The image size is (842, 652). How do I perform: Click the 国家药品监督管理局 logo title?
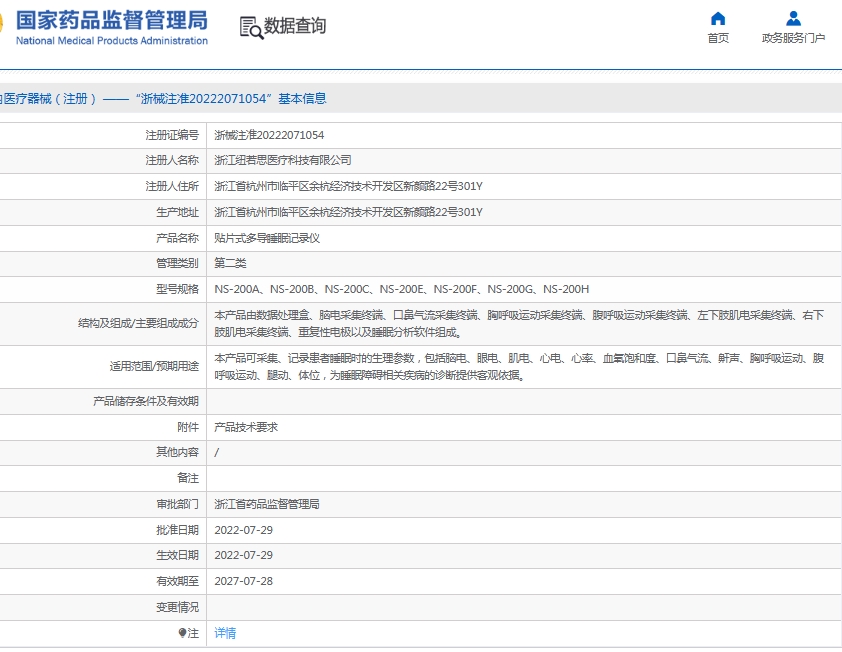[x=112, y=20]
